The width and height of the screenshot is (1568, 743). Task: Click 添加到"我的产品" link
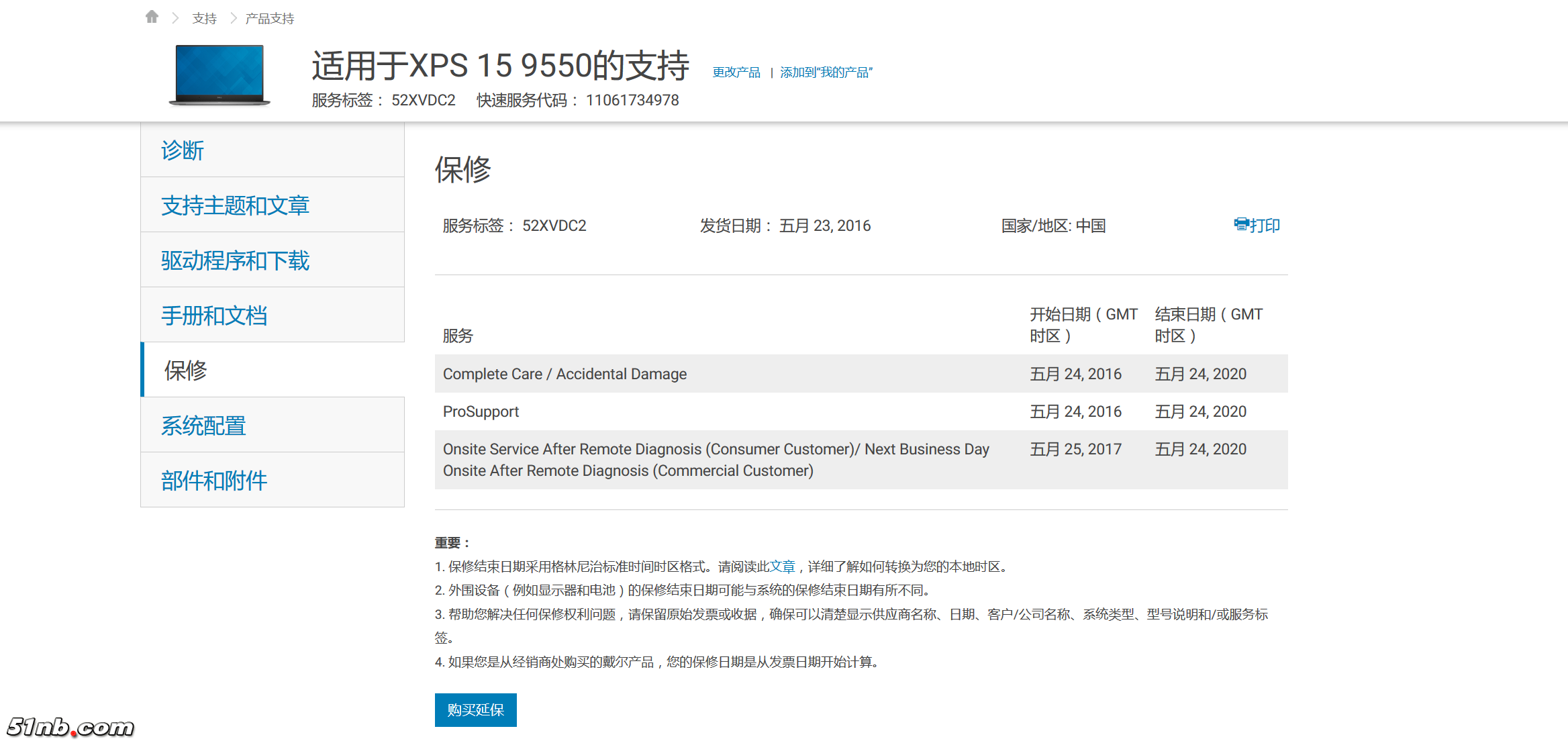[826, 72]
